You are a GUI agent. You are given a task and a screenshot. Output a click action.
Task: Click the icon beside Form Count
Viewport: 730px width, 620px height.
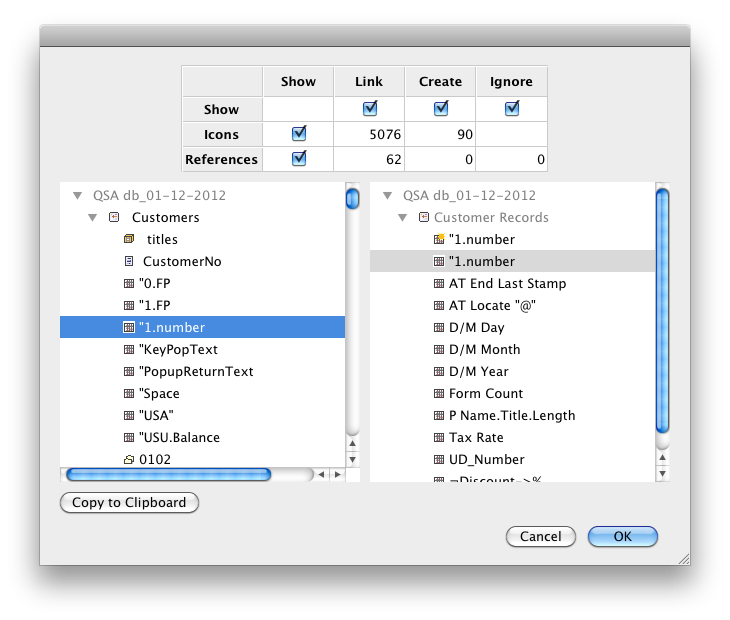coord(439,394)
